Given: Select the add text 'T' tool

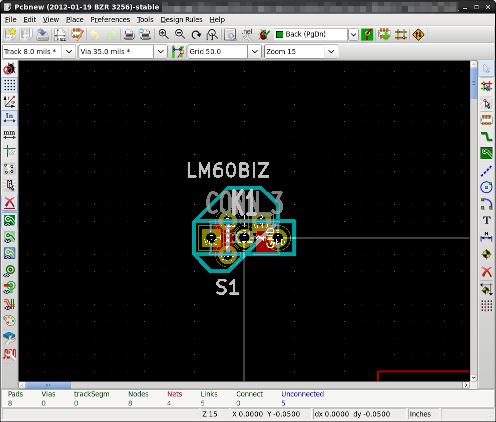Looking at the screenshot, I should 487,220.
